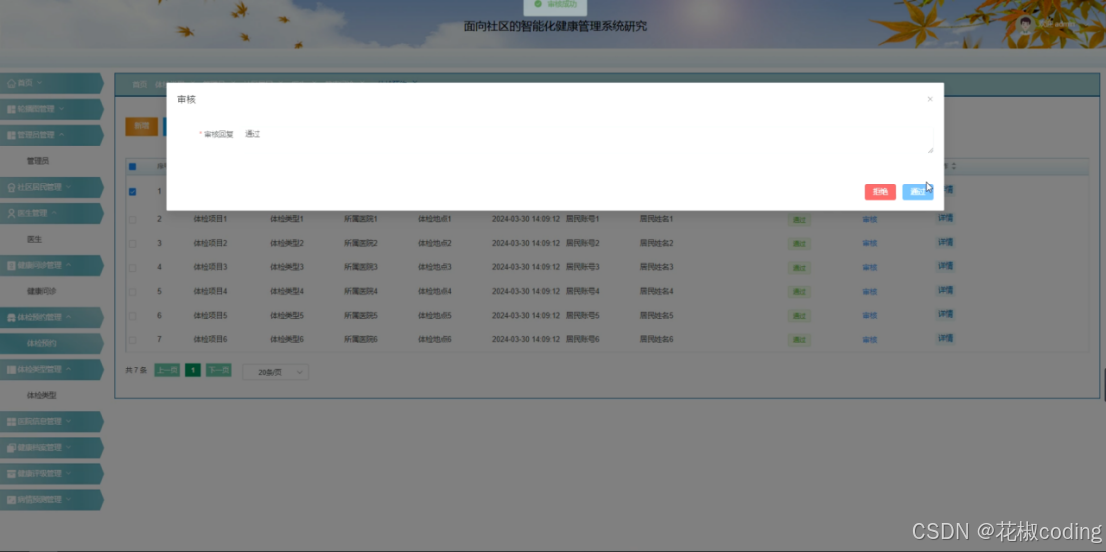Expand 首页 menu chevron
Image resolution: width=1106 pixels, height=552 pixels.
[x=40, y=83]
